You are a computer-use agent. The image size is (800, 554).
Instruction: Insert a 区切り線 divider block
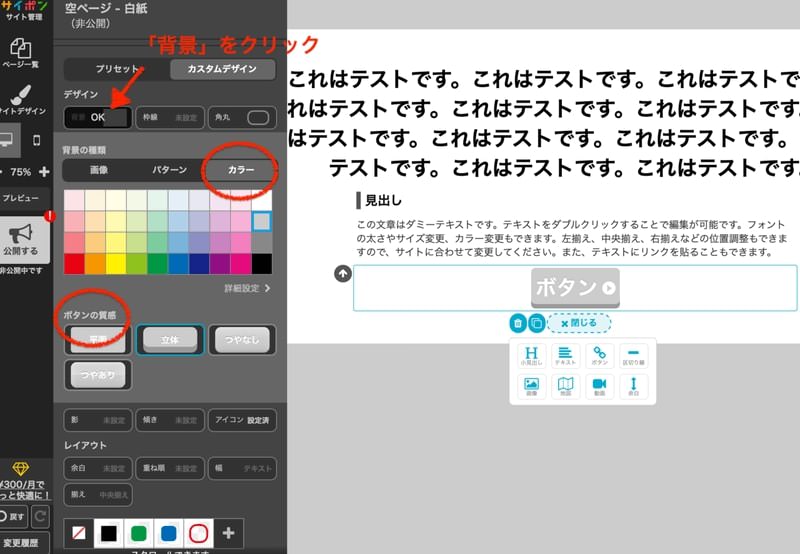(x=634, y=356)
